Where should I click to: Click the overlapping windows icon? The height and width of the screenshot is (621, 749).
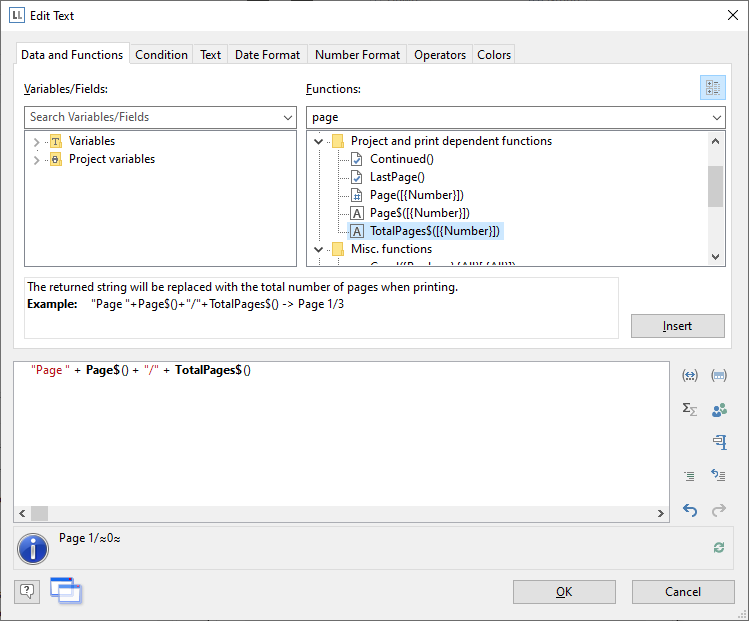coord(66,591)
